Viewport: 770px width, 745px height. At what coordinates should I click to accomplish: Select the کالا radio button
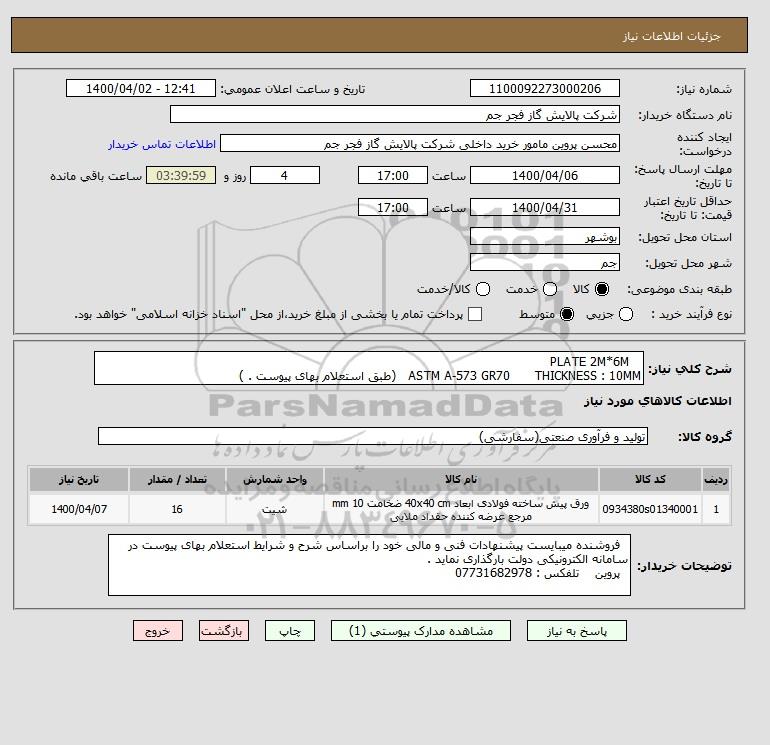[x=602, y=289]
